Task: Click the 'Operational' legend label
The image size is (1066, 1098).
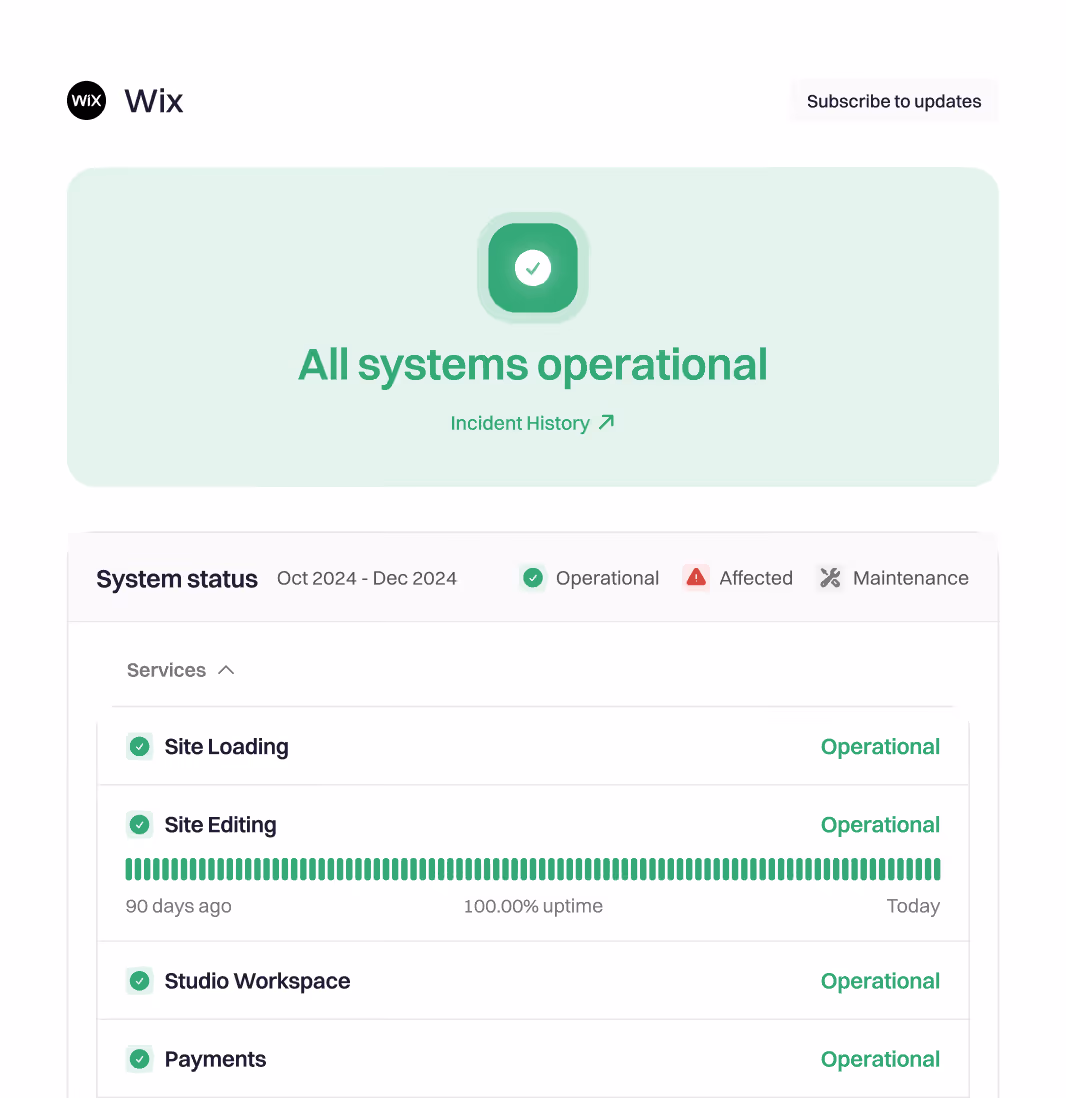Action: [607, 578]
